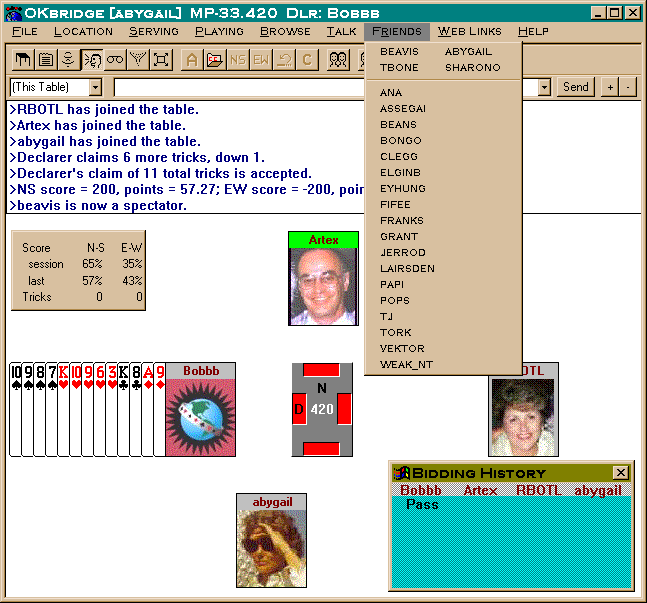
Task: Click abygail's player photo
Action: pos(272,548)
